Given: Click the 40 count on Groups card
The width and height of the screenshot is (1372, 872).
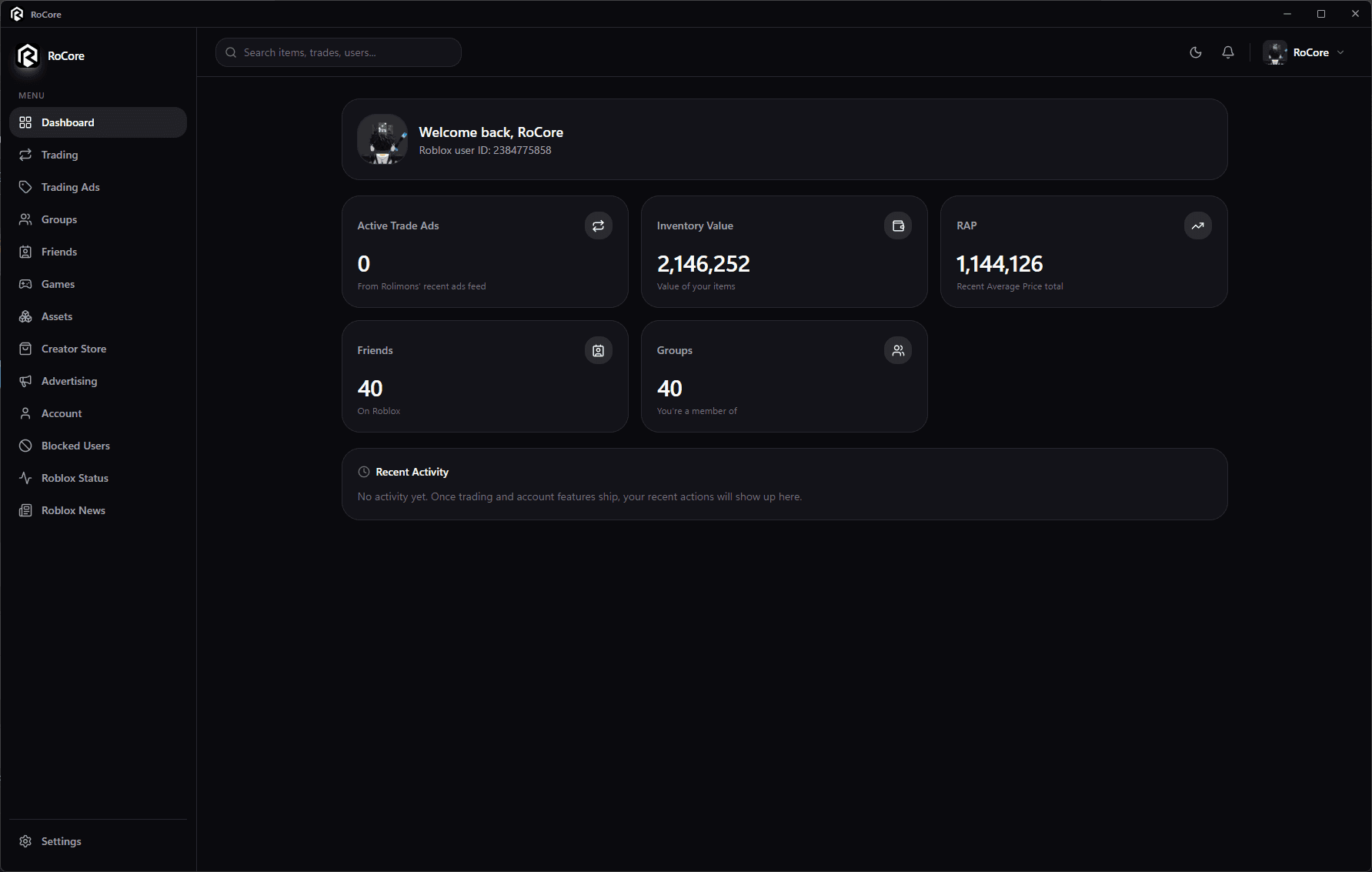Looking at the screenshot, I should coord(669,389).
